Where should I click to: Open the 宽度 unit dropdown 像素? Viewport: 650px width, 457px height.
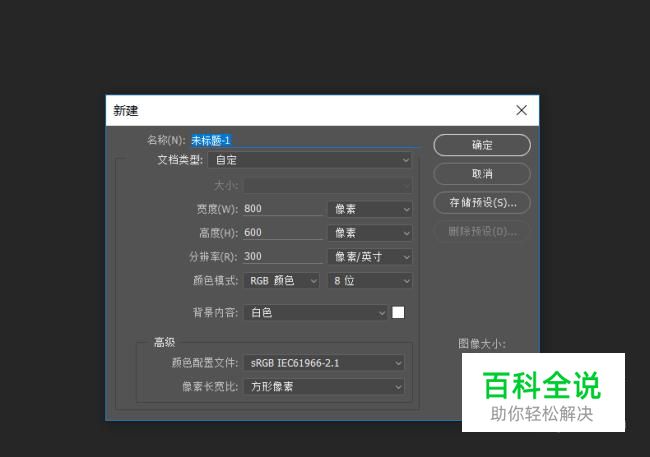coord(370,209)
